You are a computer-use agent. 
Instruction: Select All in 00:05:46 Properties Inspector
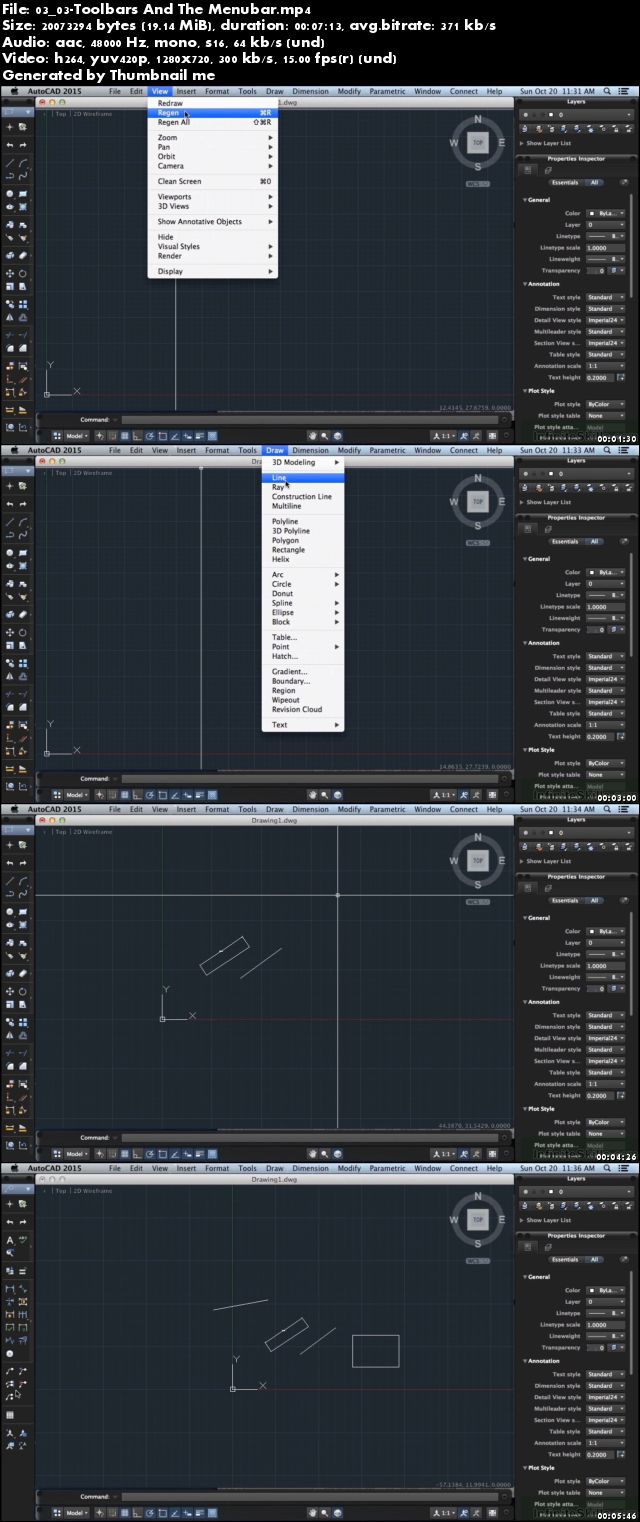(x=594, y=1260)
